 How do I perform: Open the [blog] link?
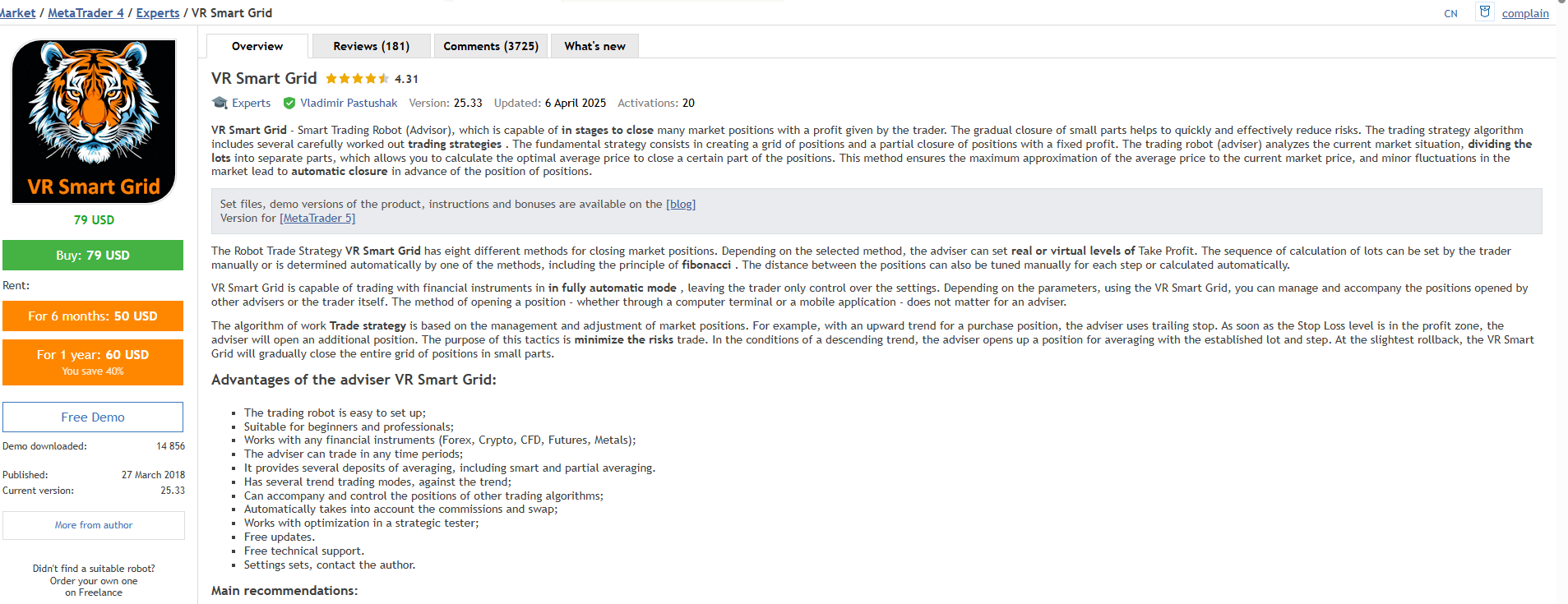(681, 204)
